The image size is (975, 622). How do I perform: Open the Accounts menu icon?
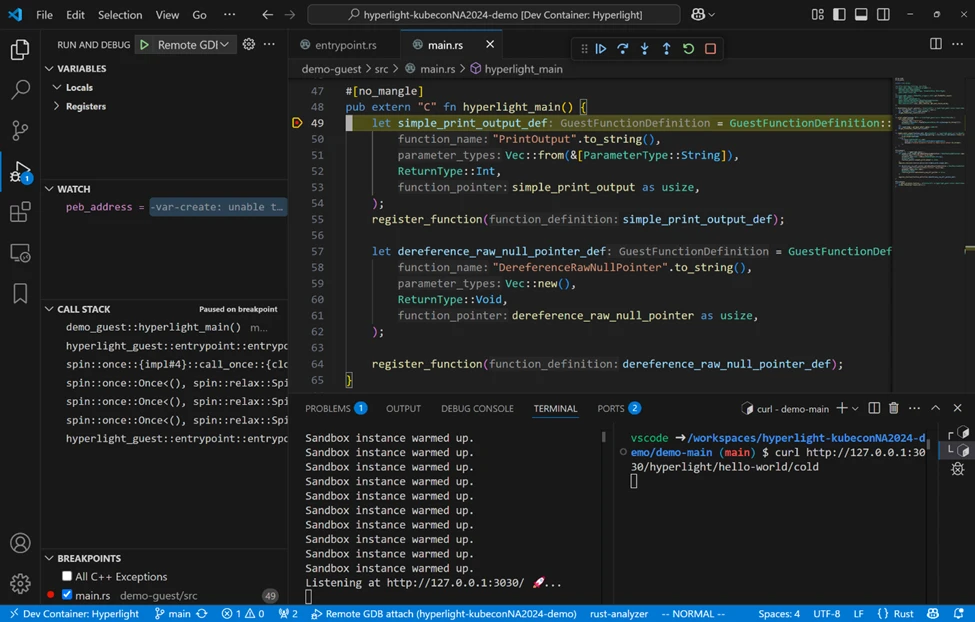tap(20, 543)
